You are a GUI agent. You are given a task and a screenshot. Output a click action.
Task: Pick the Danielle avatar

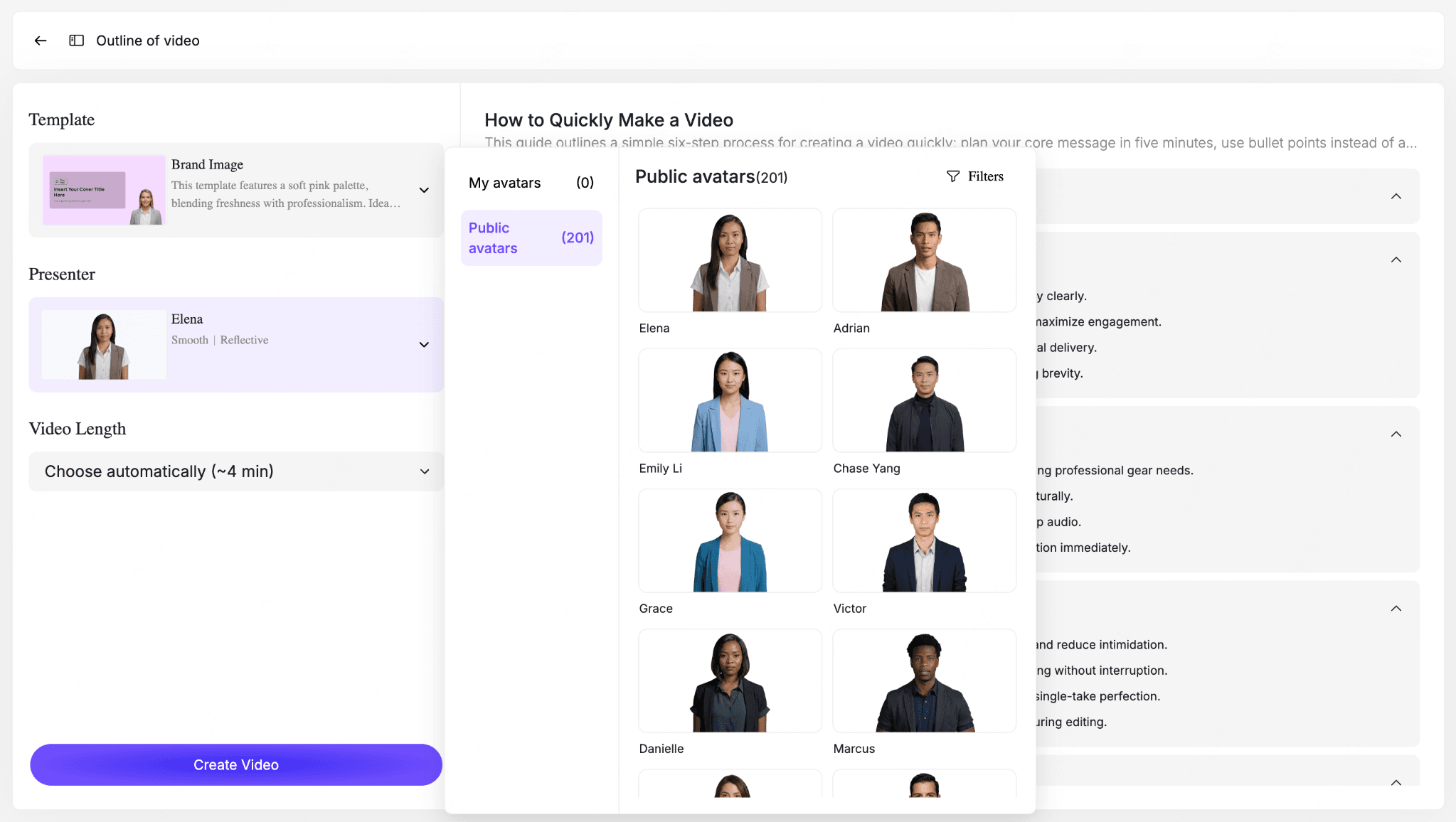click(730, 681)
